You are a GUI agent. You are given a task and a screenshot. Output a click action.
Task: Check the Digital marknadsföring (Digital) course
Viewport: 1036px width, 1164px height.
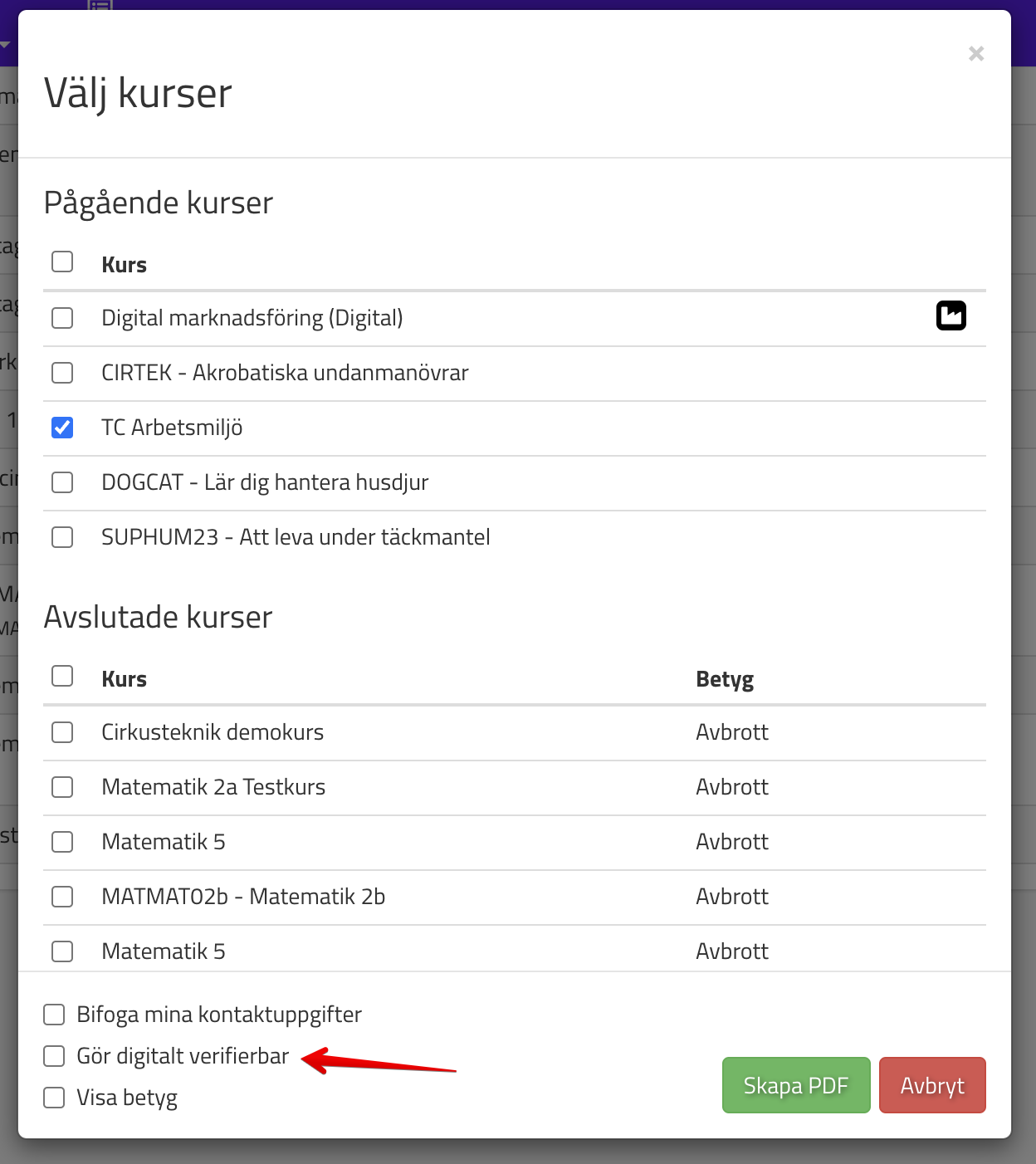(x=62, y=318)
